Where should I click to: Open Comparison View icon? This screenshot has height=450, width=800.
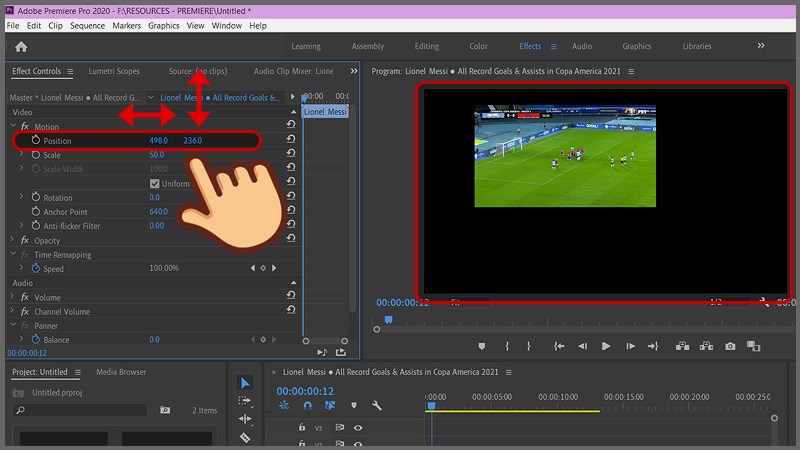tap(754, 346)
